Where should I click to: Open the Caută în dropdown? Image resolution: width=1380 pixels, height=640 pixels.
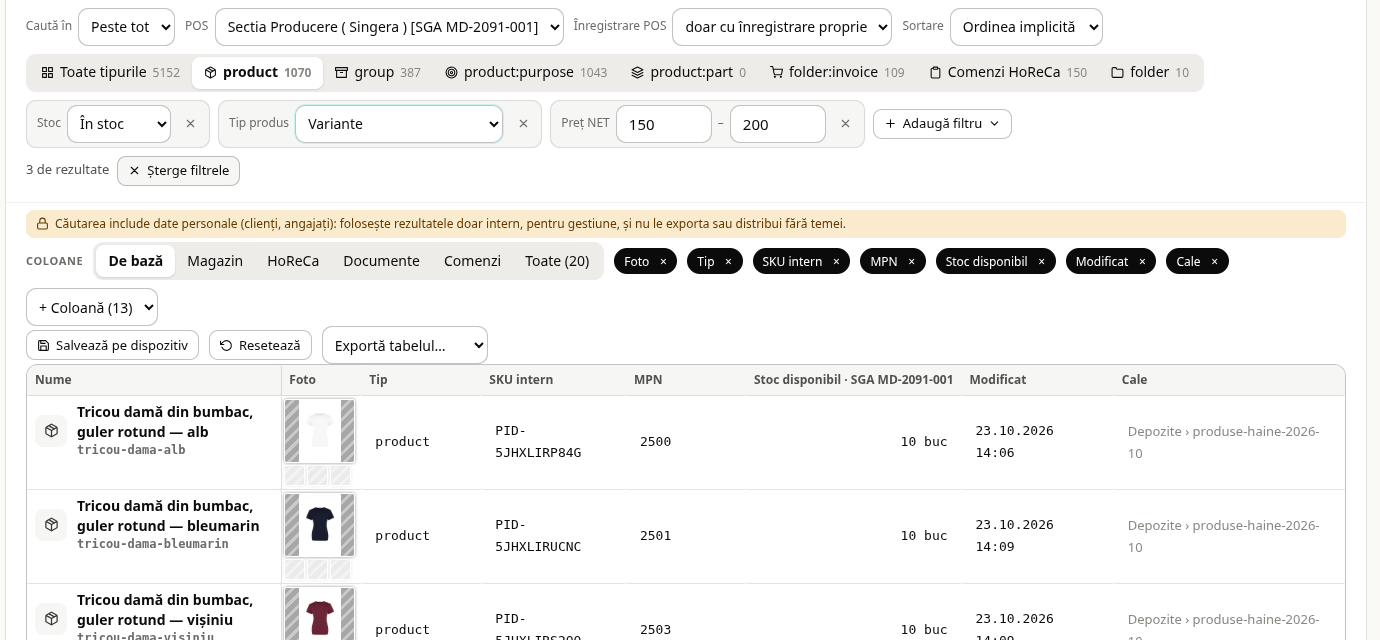(126, 27)
